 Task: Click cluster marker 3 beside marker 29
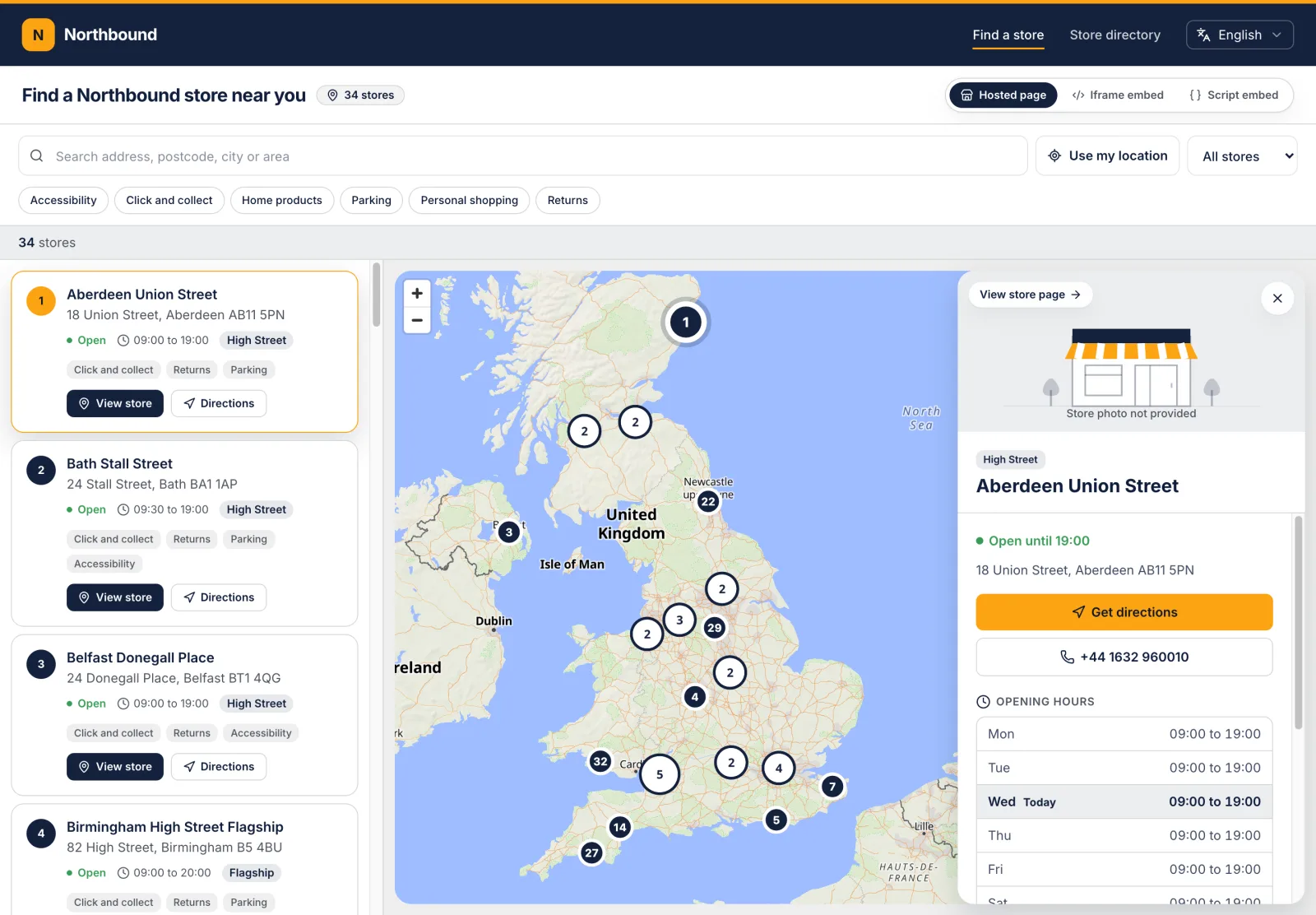pos(679,620)
